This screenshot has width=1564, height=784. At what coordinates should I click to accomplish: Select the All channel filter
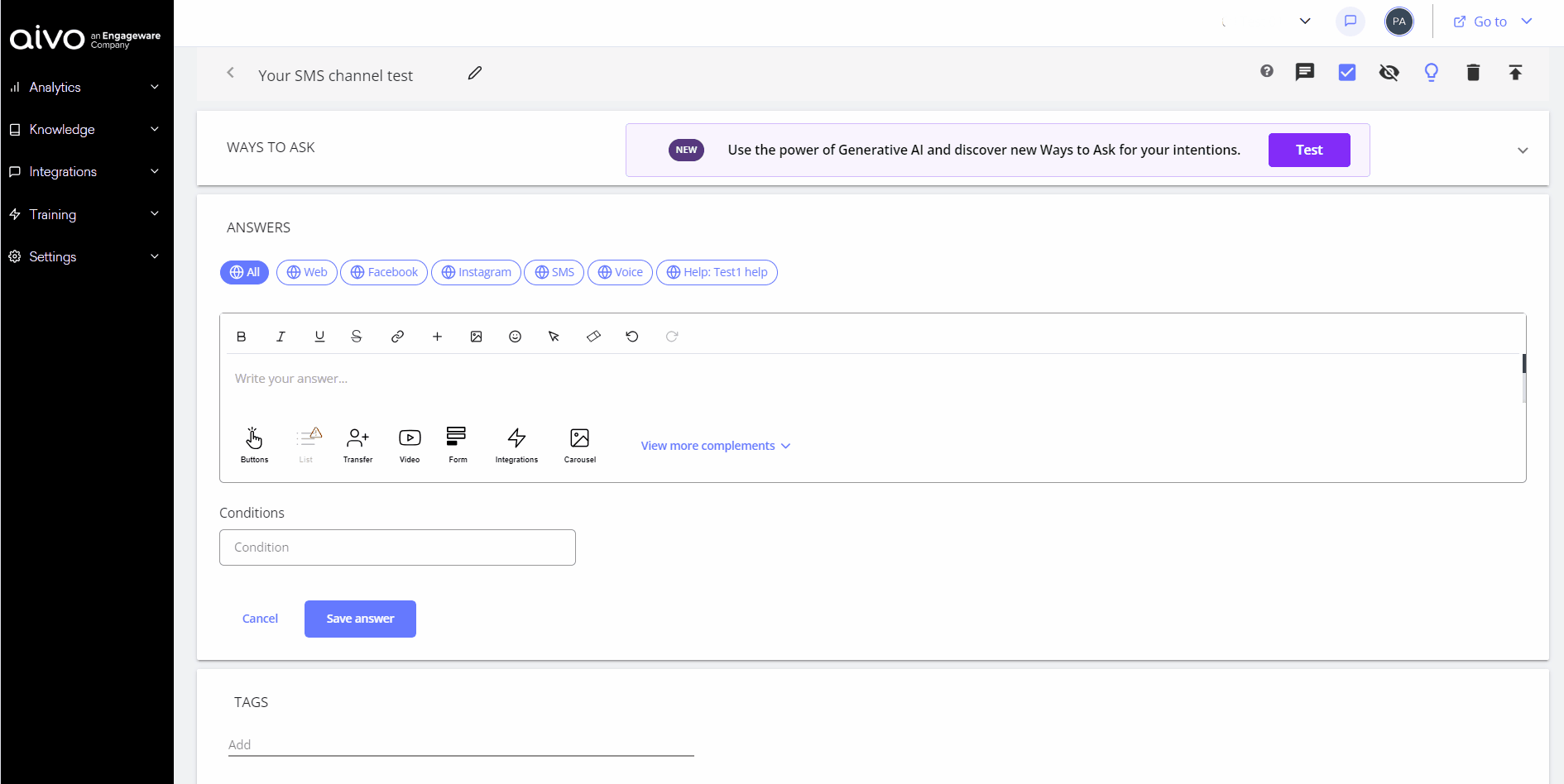244,272
